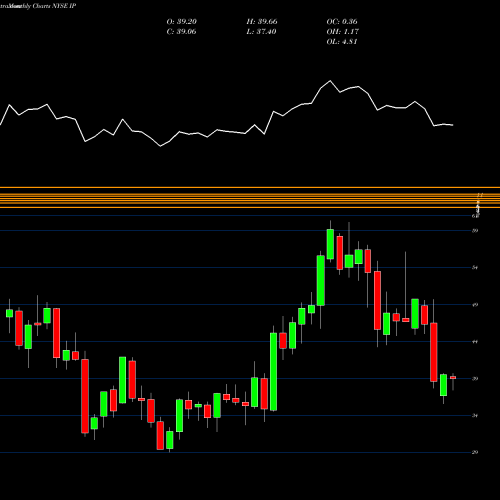This screenshot has width=500, height=500.
Task: Click the 'OL: 4.81' reading
Action: point(342,42)
